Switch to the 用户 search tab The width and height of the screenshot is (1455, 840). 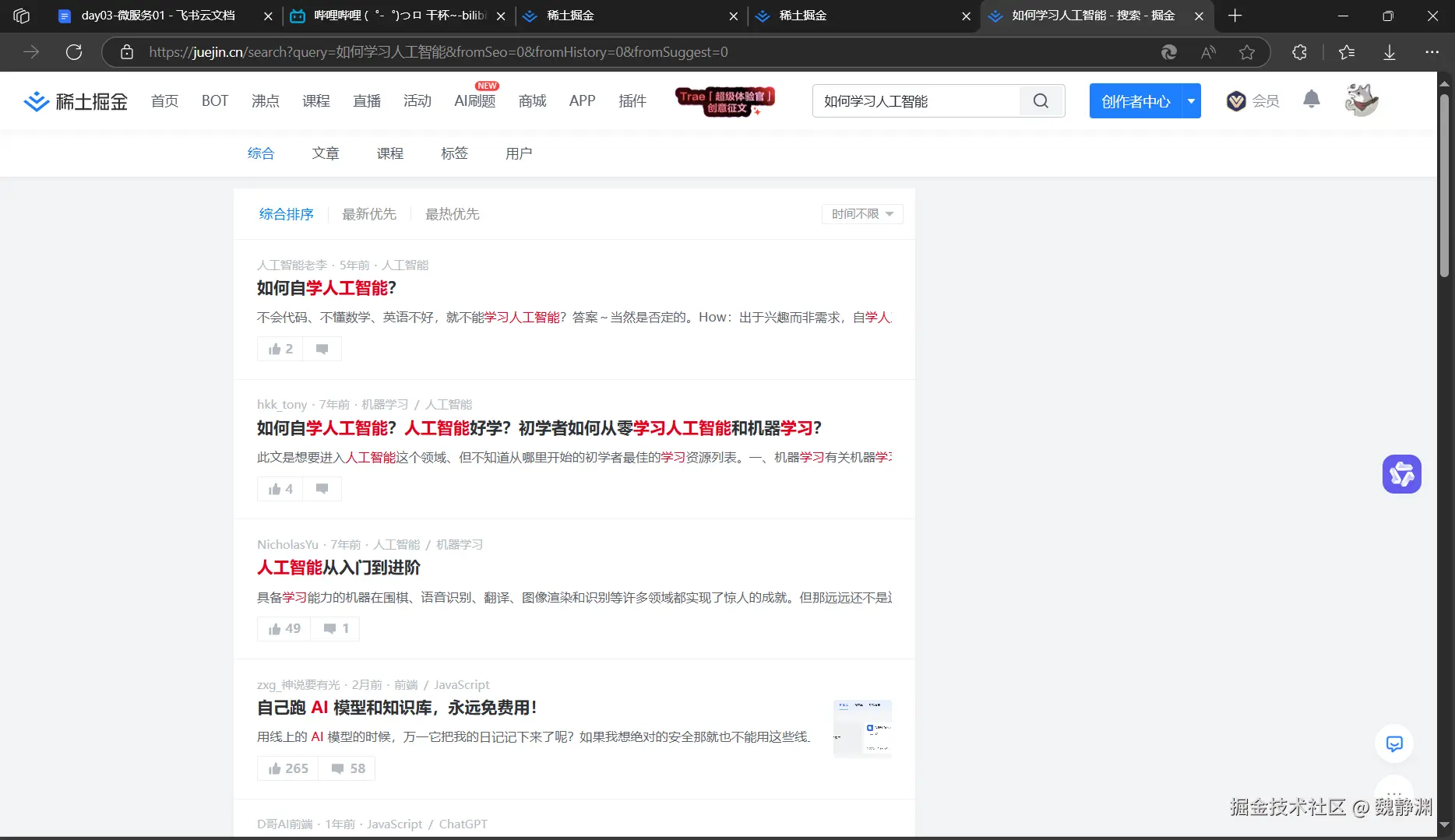point(519,153)
